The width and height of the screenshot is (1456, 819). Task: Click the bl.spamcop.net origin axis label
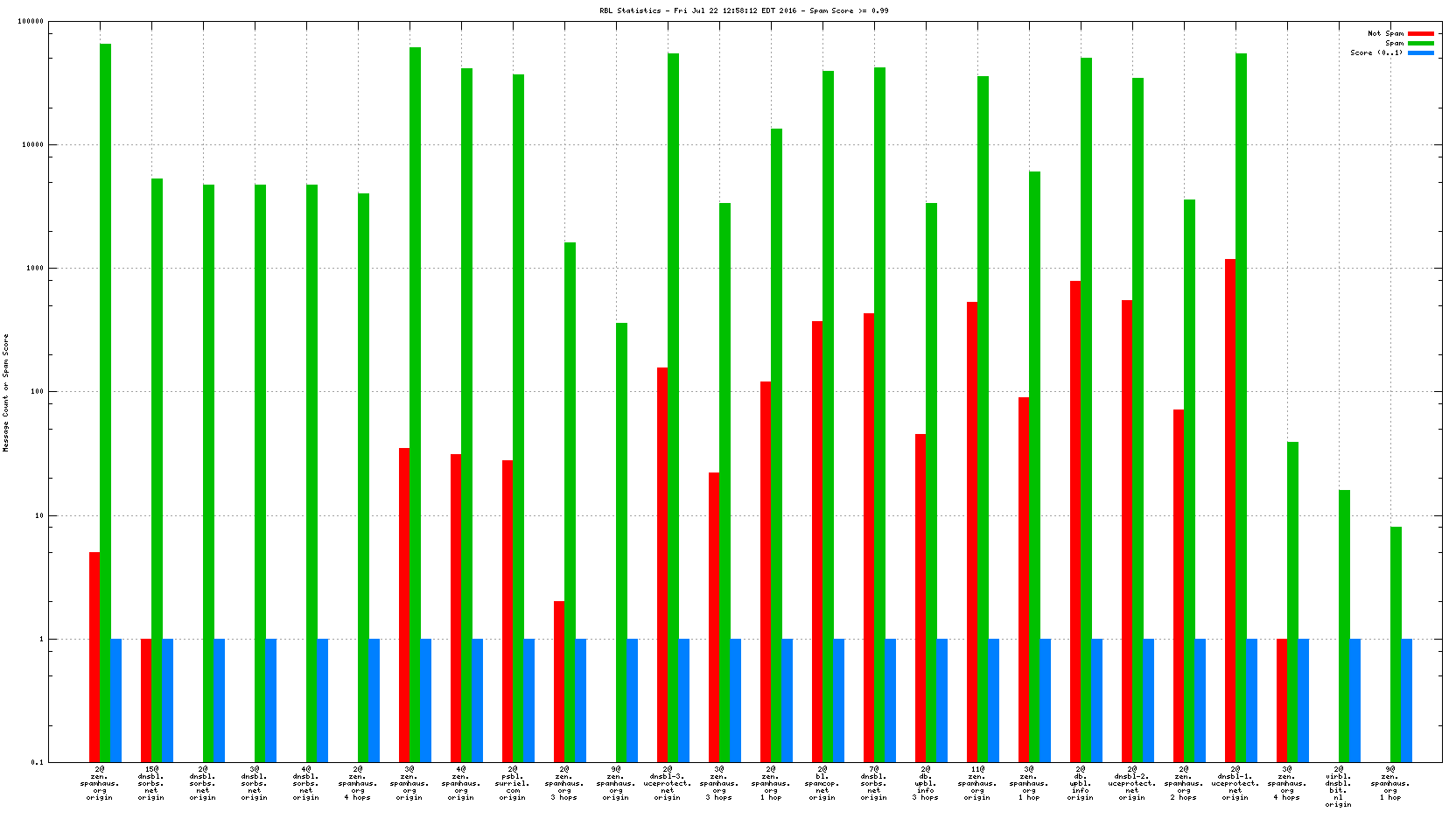[x=822, y=783]
